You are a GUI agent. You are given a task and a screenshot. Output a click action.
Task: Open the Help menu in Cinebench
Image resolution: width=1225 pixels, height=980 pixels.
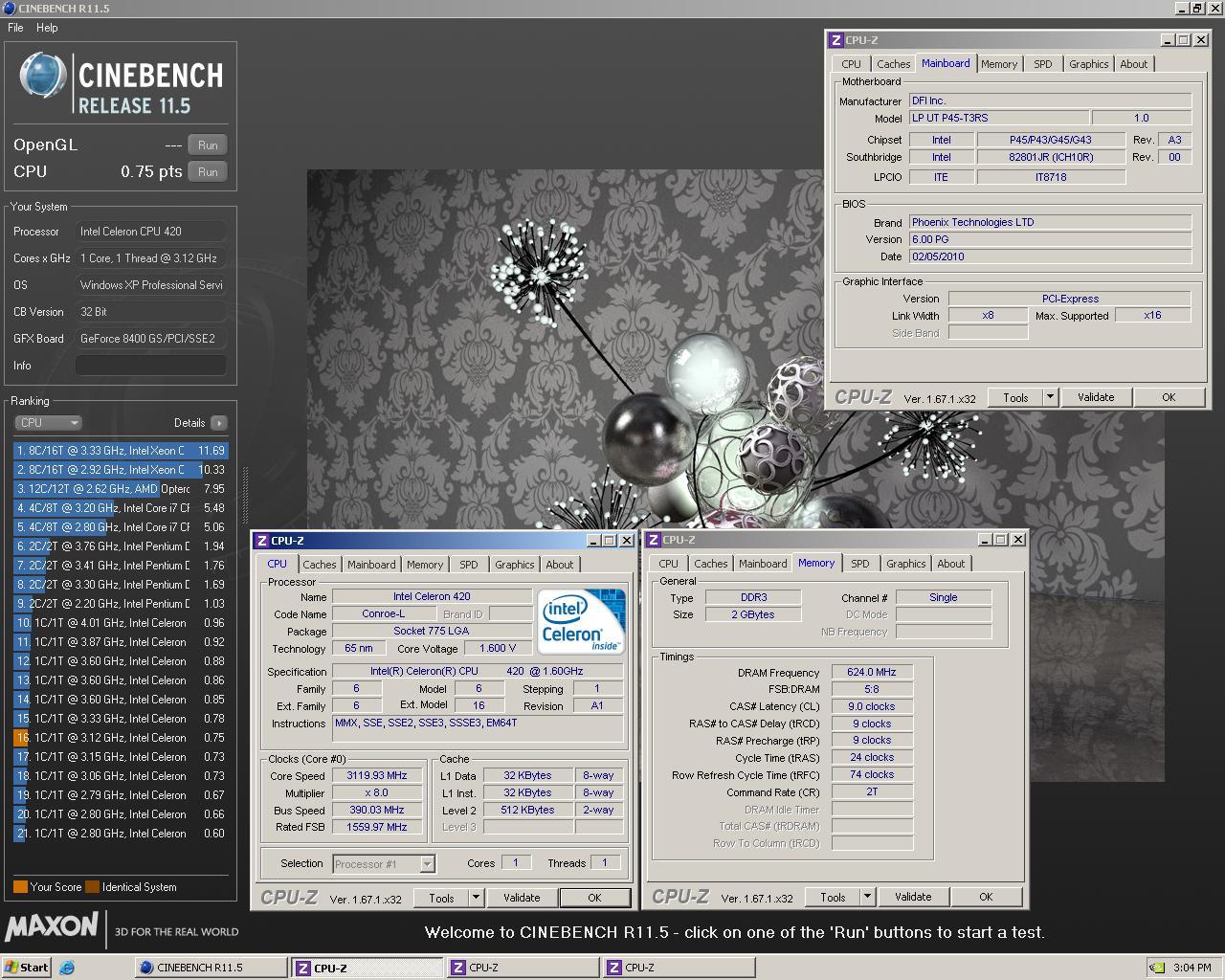[47, 28]
